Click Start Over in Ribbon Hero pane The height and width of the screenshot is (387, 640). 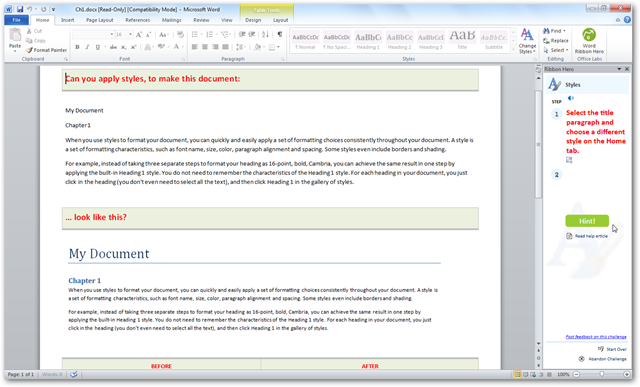[x=612, y=349]
